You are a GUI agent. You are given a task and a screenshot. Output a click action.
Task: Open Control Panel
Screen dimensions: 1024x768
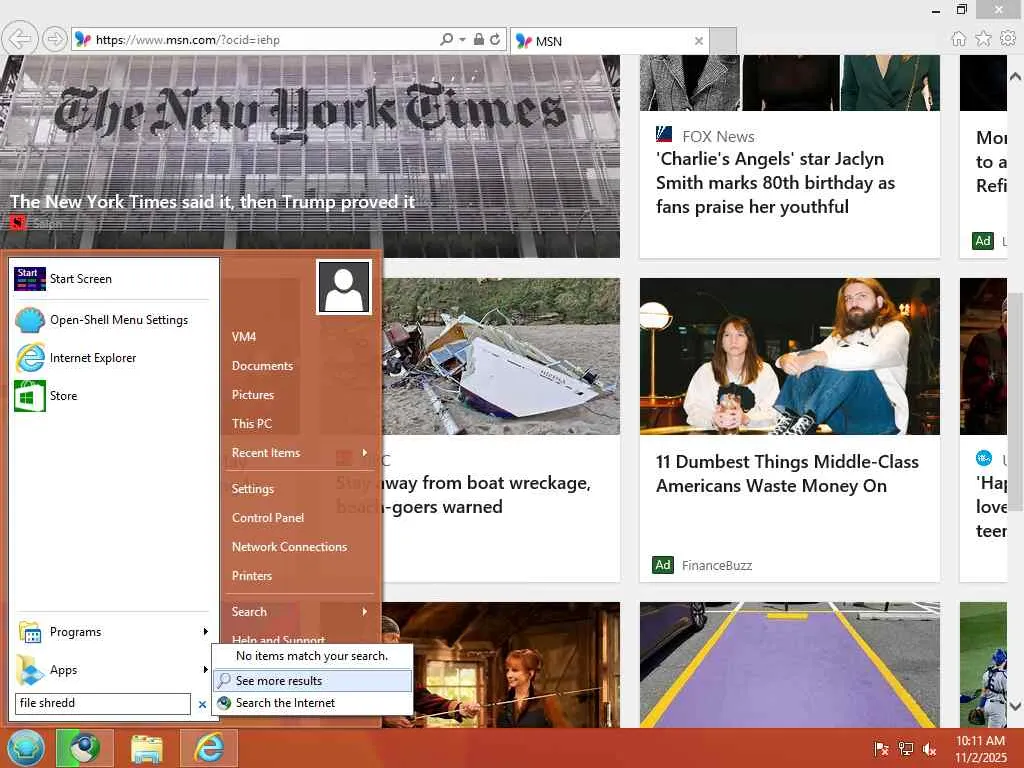coord(268,518)
